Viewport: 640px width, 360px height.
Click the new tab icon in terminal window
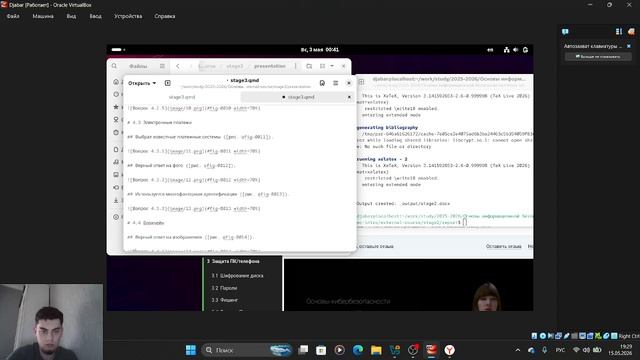tap(361, 82)
